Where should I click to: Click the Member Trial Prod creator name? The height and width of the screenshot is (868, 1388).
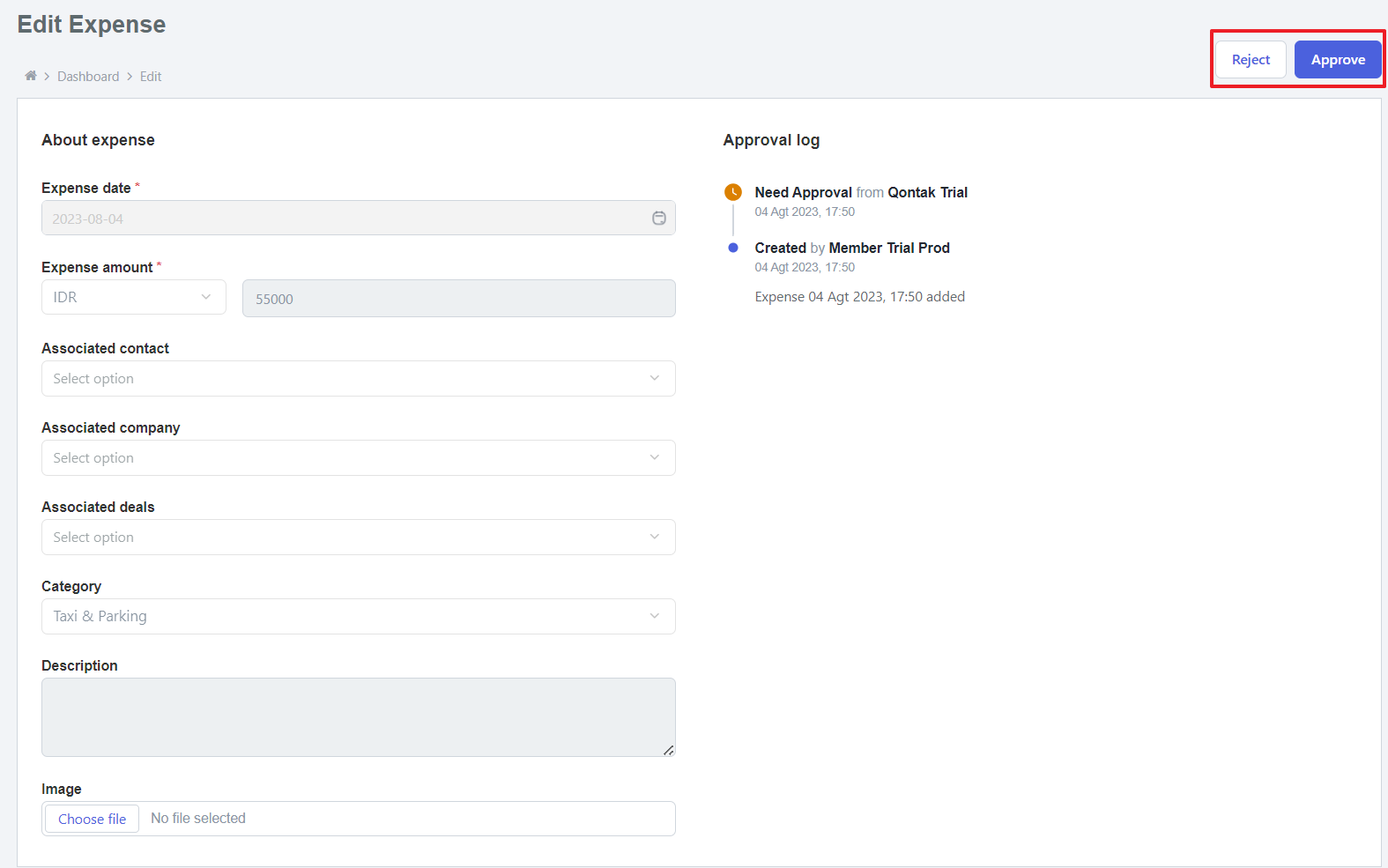pos(889,248)
